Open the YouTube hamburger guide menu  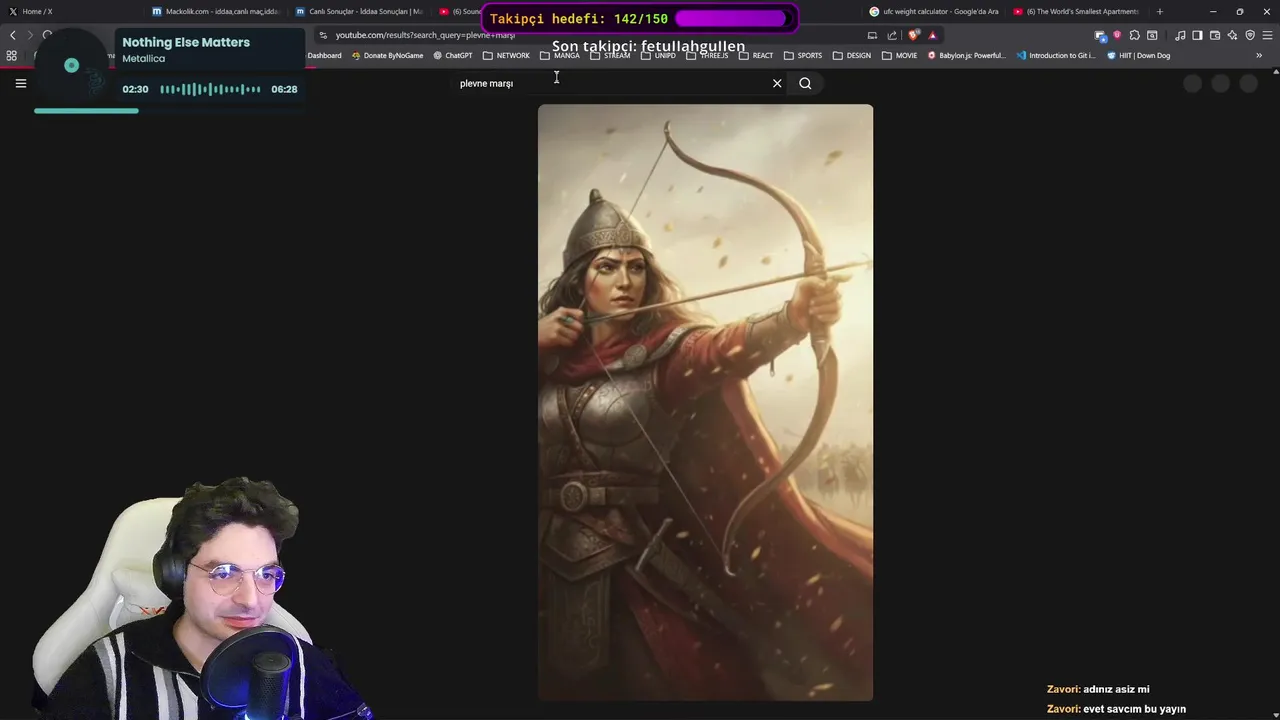point(20,83)
